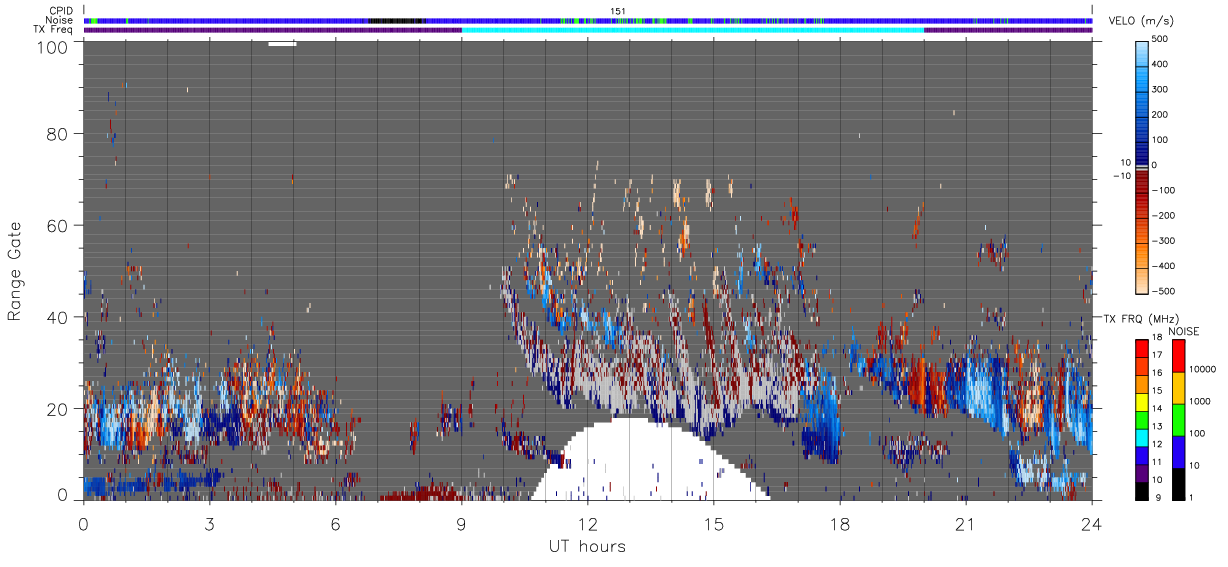Click the NOISE legend title
This screenshot has height=567, width=1228.
tap(1184, 331)
